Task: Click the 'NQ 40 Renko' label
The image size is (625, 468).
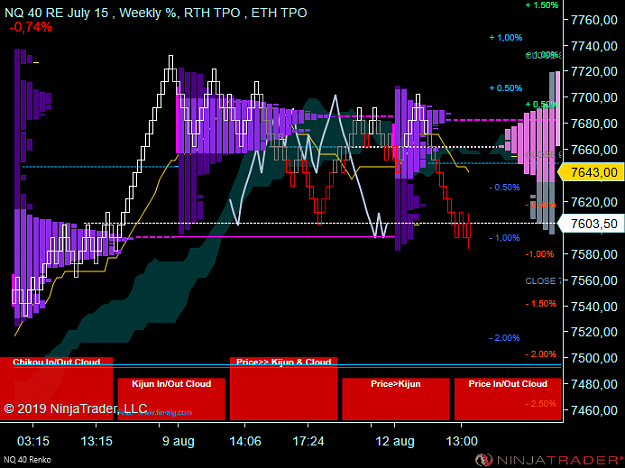Action: click(27, 460)
